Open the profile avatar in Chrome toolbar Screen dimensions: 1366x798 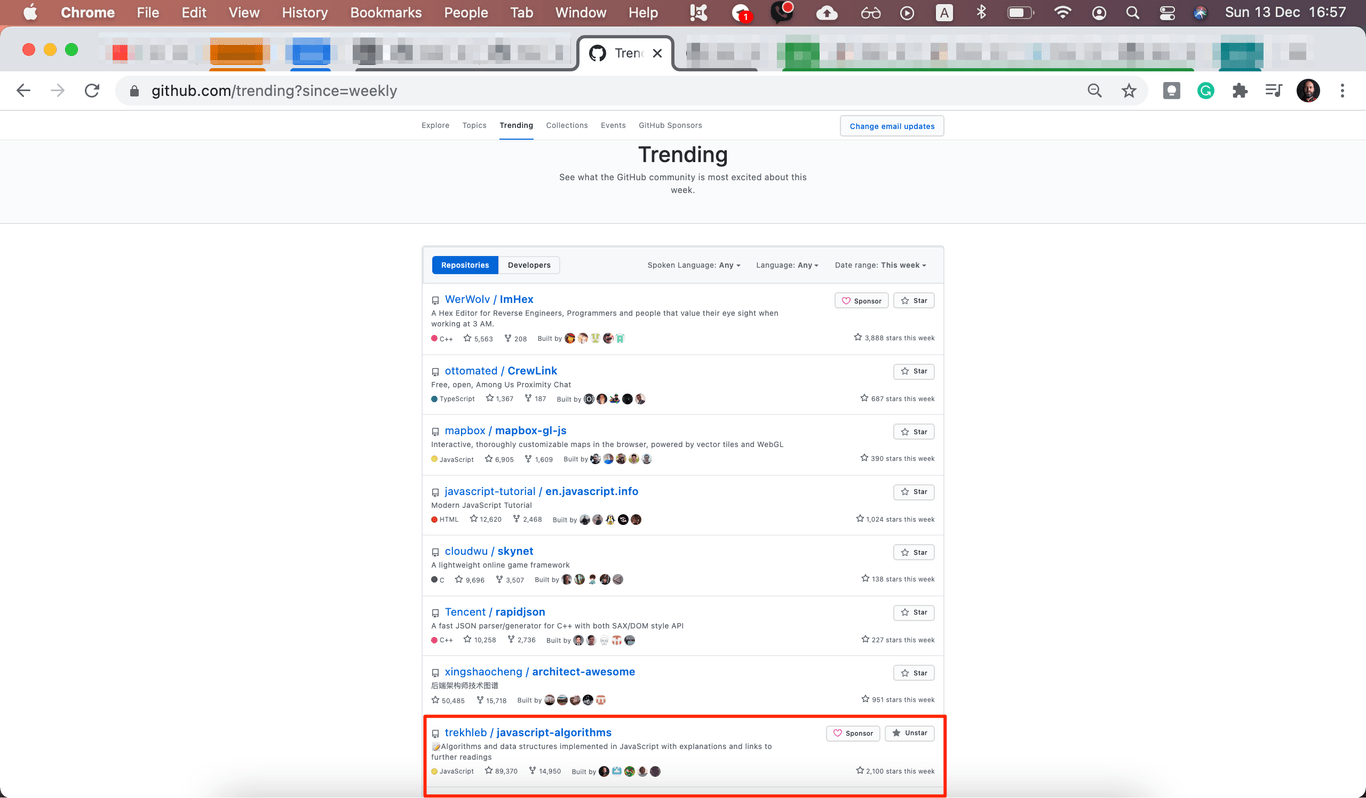(x=1308, y=91)
